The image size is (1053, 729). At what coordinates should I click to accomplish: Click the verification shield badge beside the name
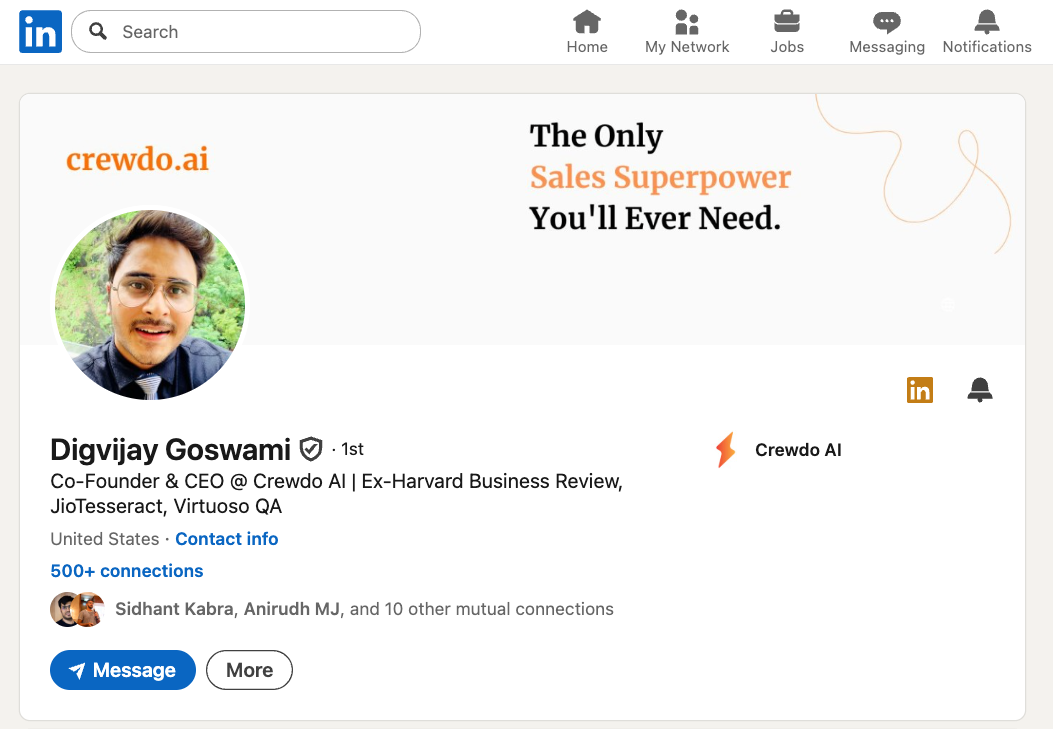click(311, 449)
